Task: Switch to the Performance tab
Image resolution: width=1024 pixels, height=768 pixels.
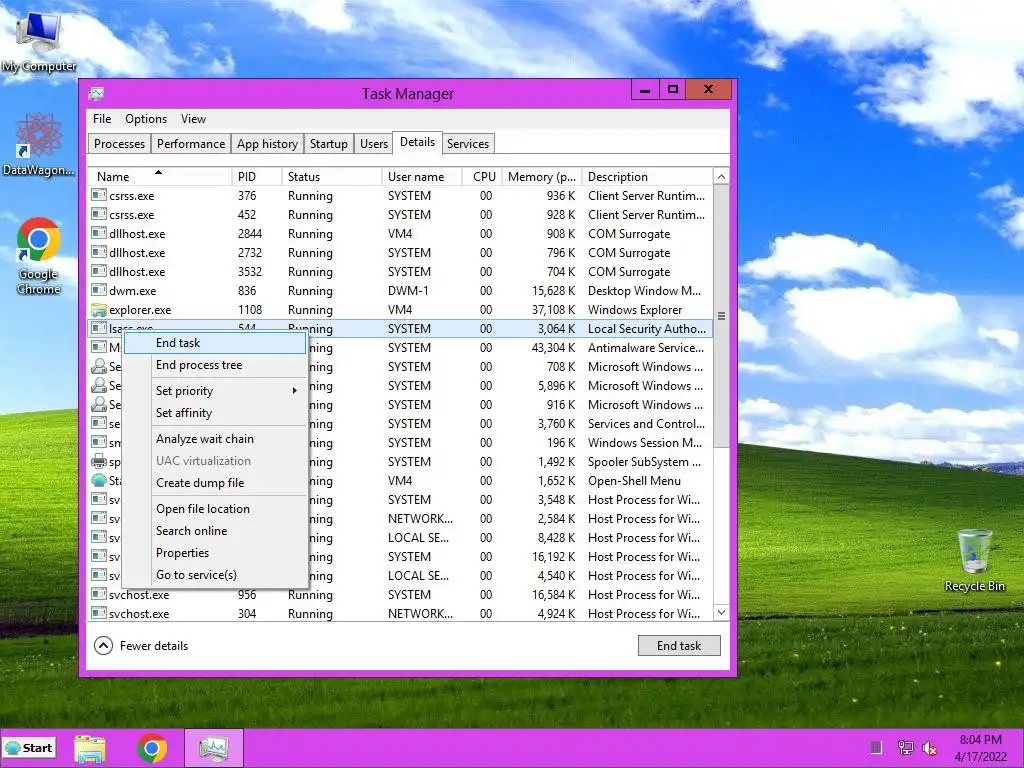Action: 191,144
